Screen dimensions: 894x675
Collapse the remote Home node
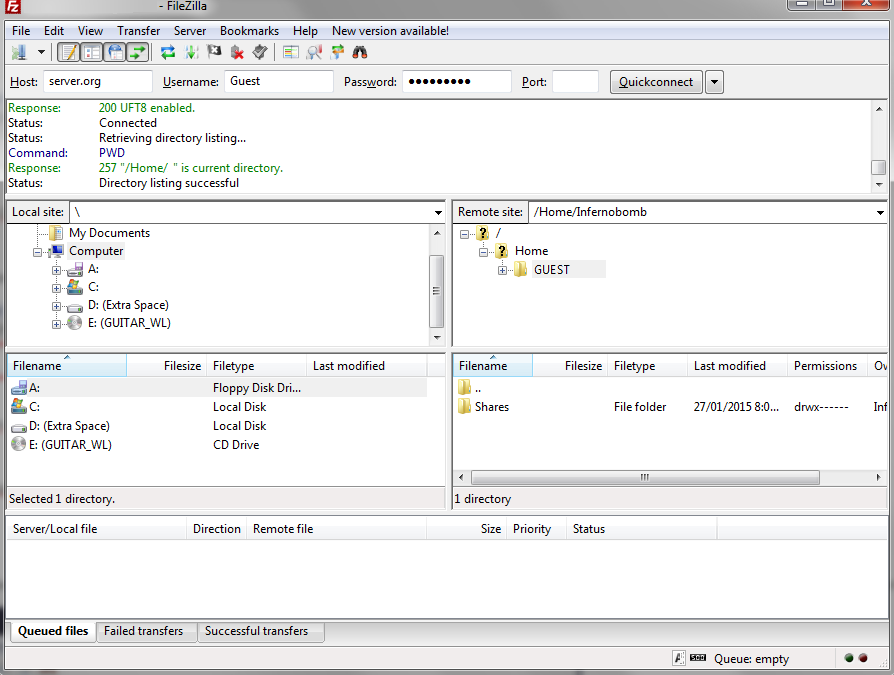point(483,252)
